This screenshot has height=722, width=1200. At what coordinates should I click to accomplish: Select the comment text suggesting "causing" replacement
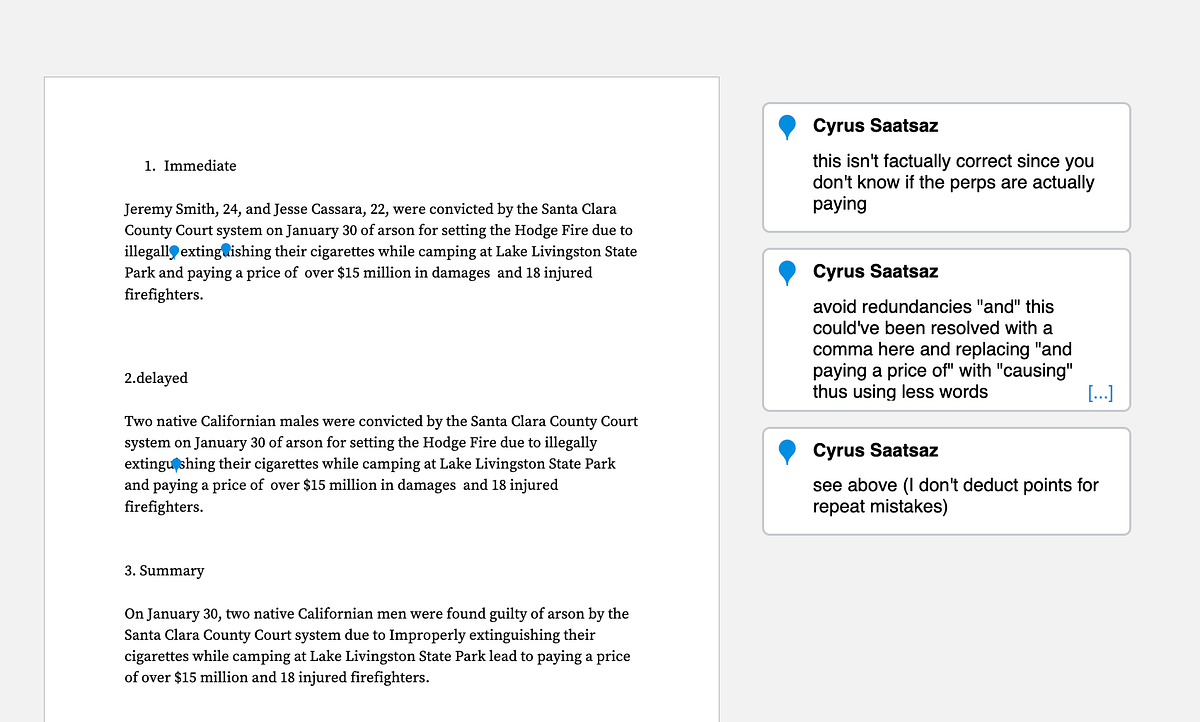coord(943,349)
